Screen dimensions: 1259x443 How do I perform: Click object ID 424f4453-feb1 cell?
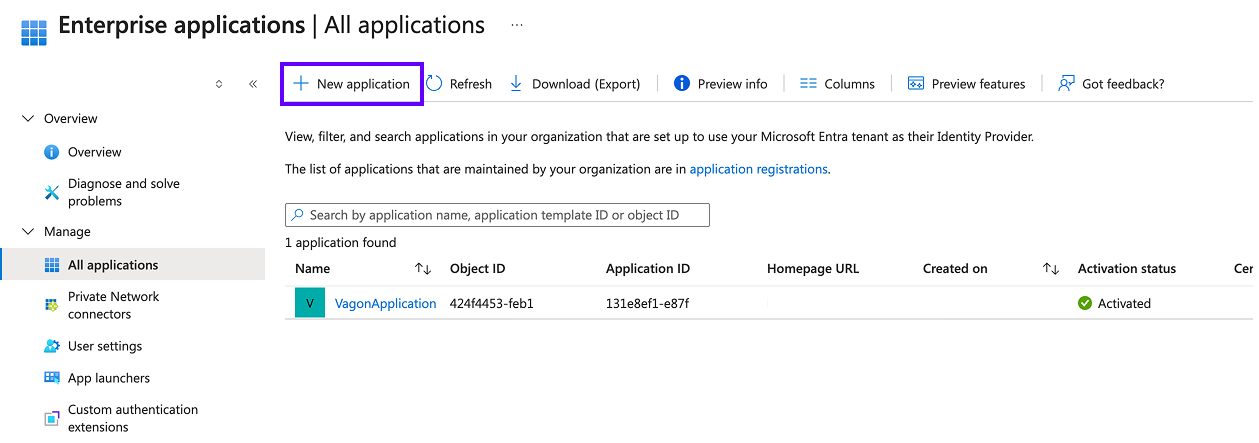(492, 303)
